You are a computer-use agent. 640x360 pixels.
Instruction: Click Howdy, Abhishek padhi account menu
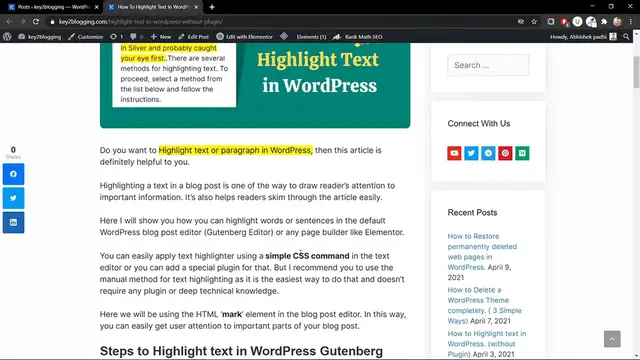tap(583, 37)
